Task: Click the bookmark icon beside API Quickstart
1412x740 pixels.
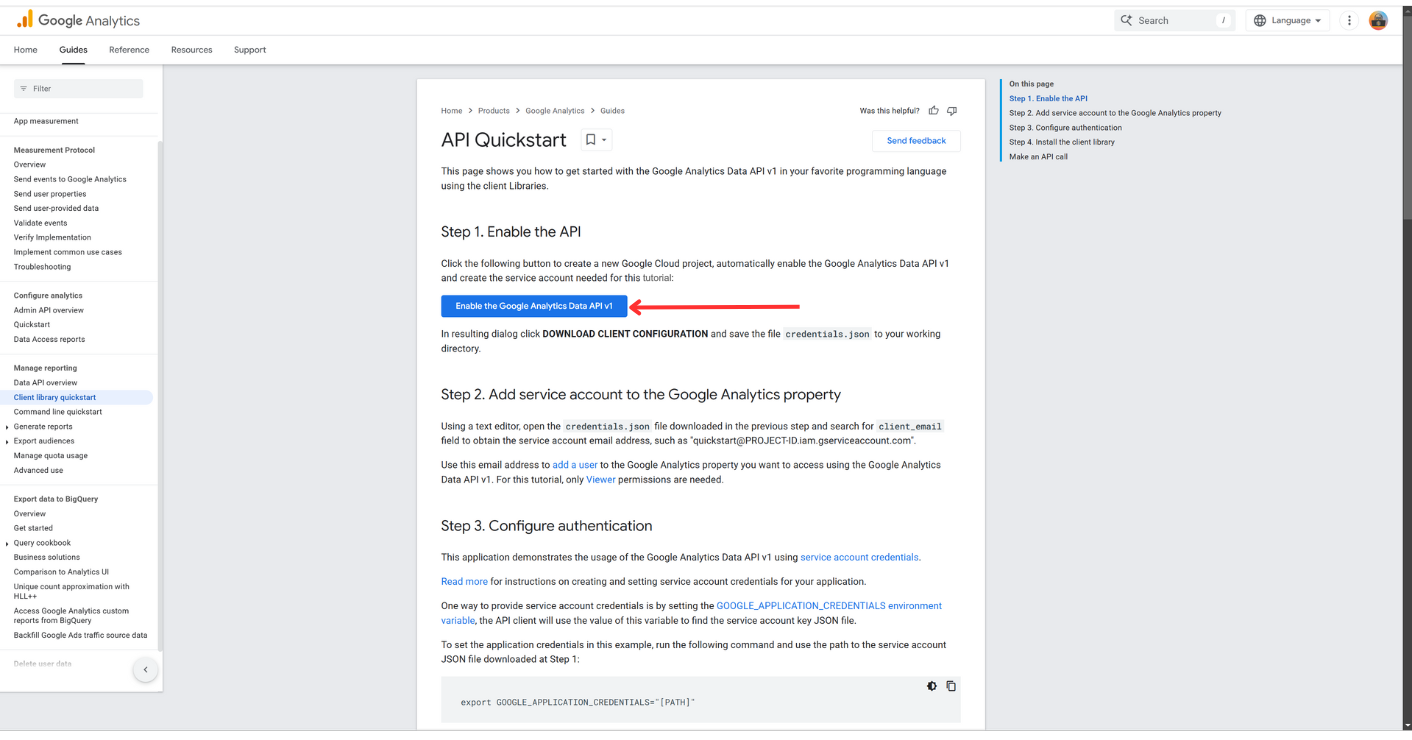Action: (590, 140)
